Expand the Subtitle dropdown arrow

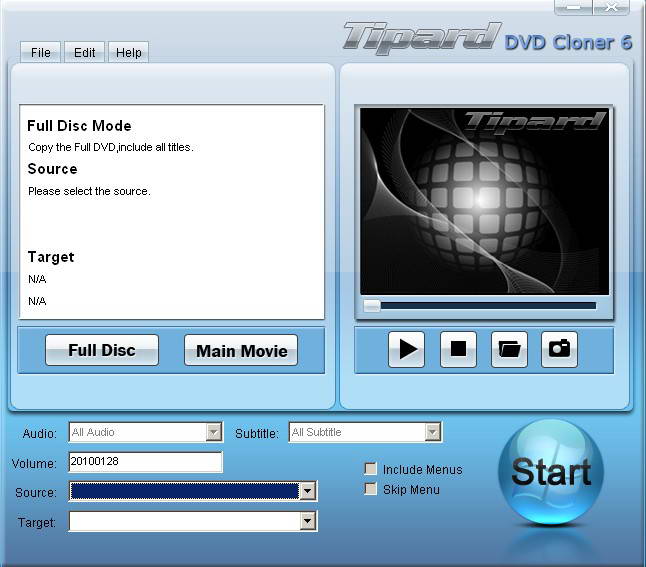(x=433, y=432)
